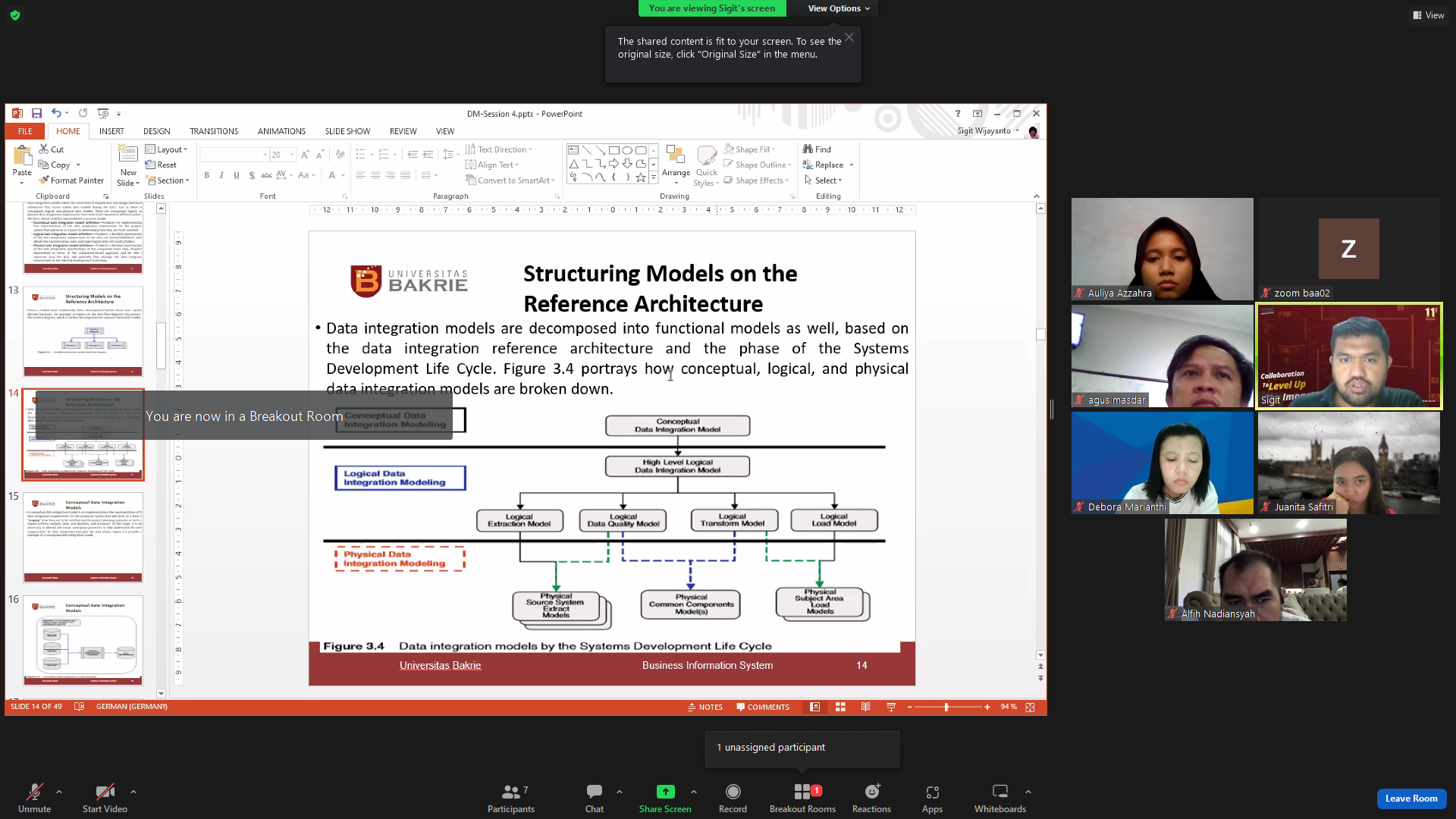Viewport: 1456px width, 819px height.
Task: Open the Shape Outline dropdown
Action: click(x=758, y=165)
